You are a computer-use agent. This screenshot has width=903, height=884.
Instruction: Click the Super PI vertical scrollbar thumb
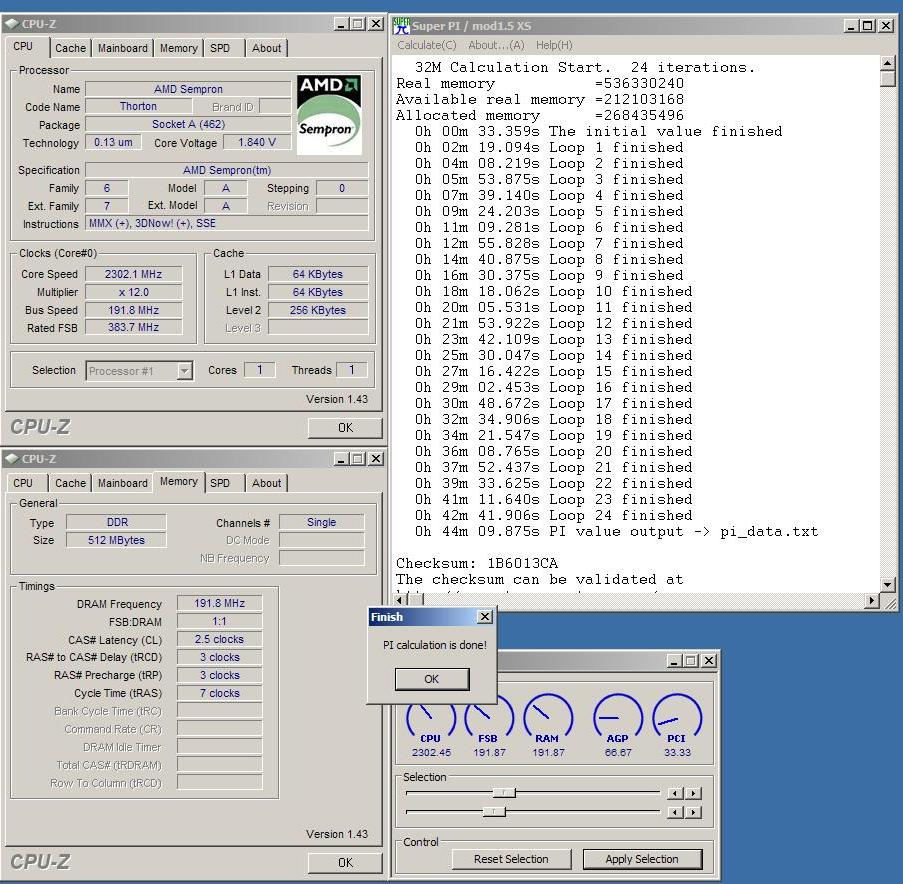tap(887, 78)
